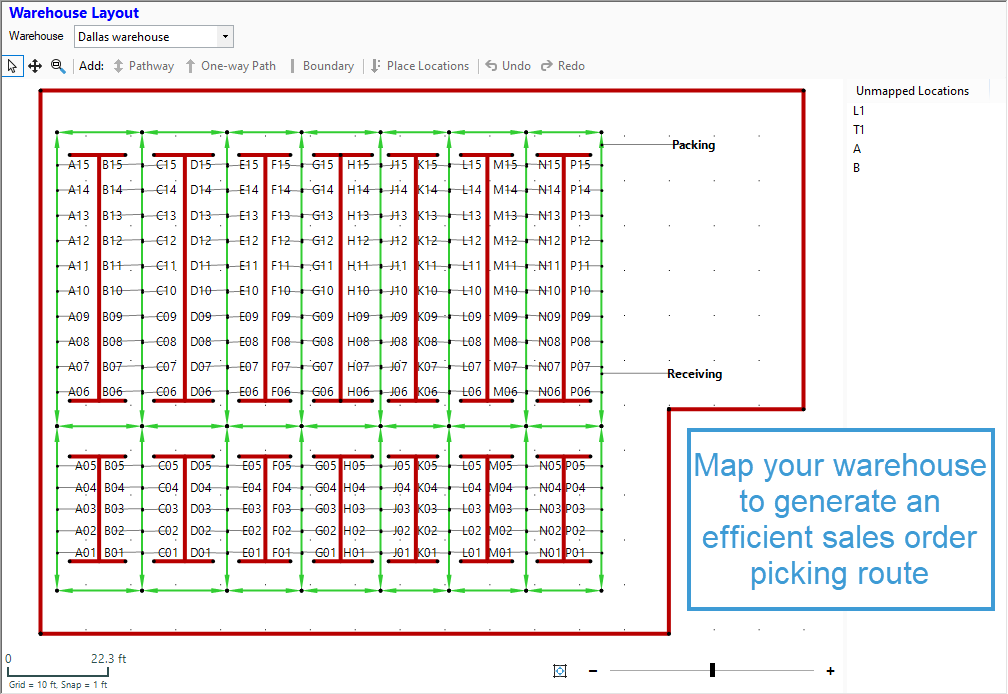Select the arrow selection tool
The height and width of the screenshot is (694, 1008).
pyautogui.click(x=11, y=66)
